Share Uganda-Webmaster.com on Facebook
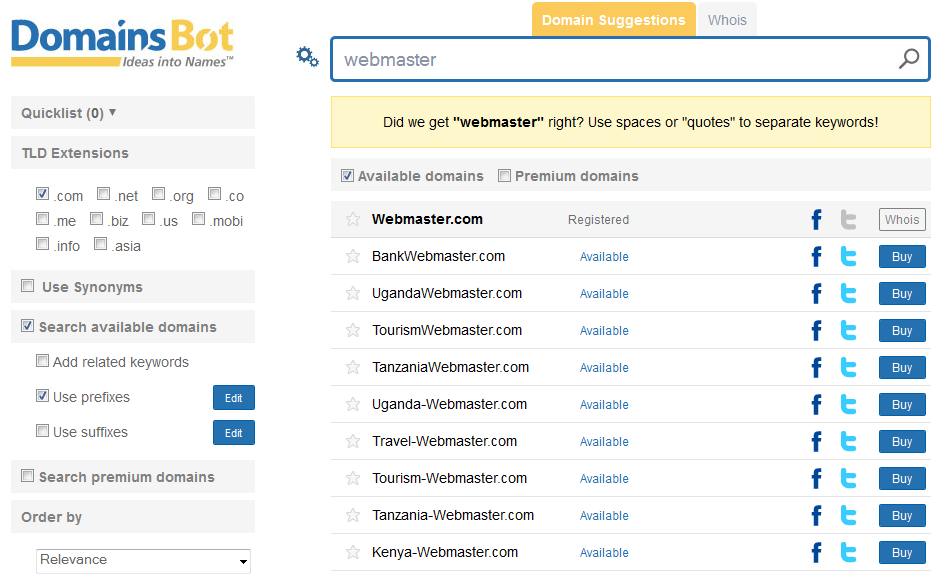 (816, 405)
